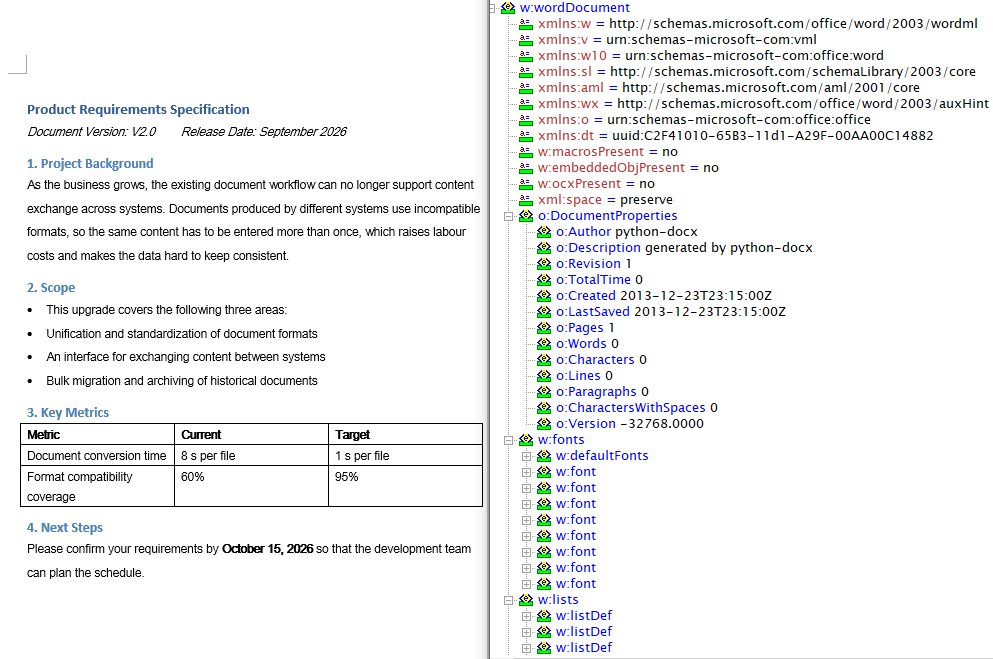Image resolution: width=993 pixels, height=659 pixels.
Task: Click the 'Product Requirements Specification' title
Action: click(x=138, y=110)
